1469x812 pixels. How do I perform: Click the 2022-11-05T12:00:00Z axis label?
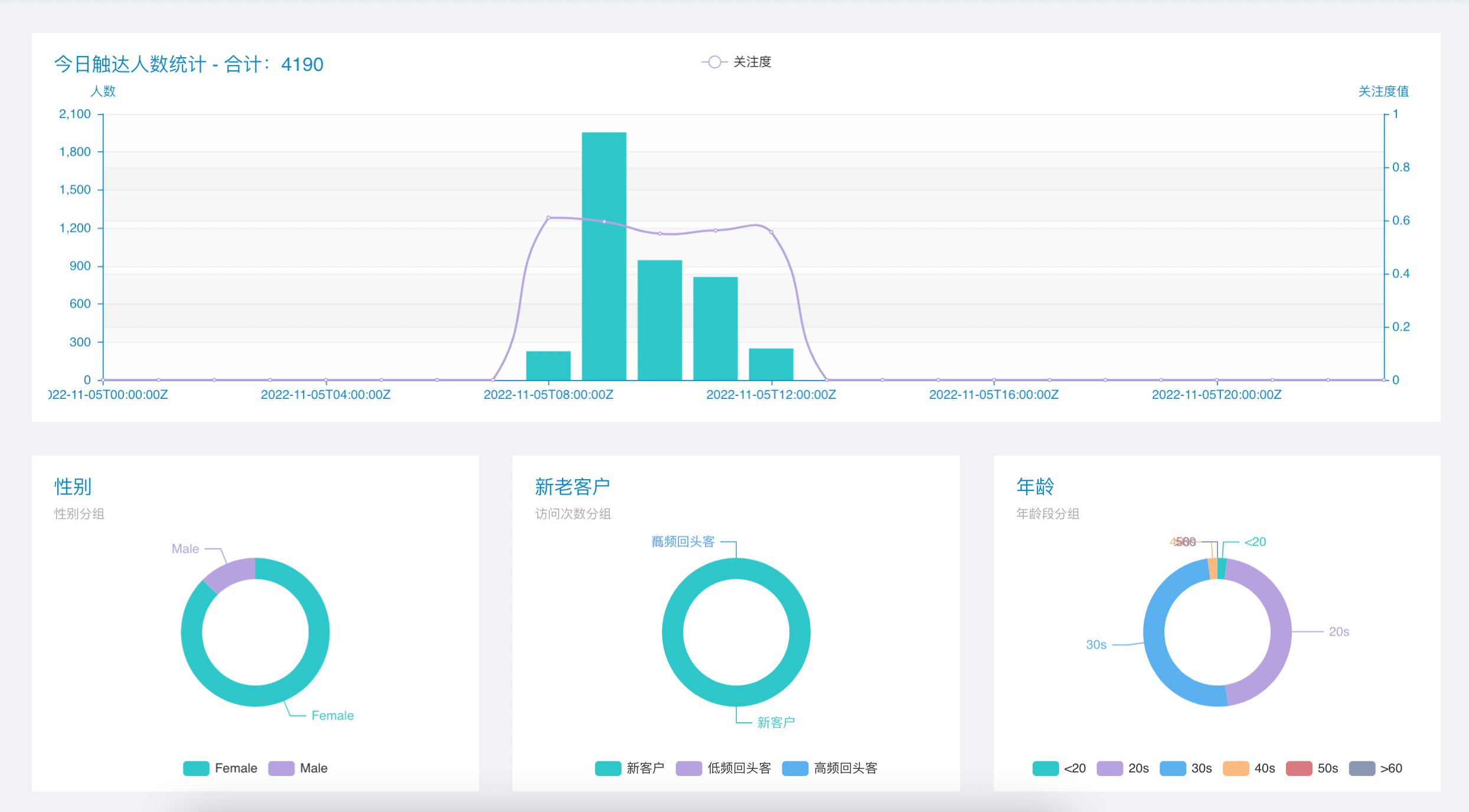(771, 394)
